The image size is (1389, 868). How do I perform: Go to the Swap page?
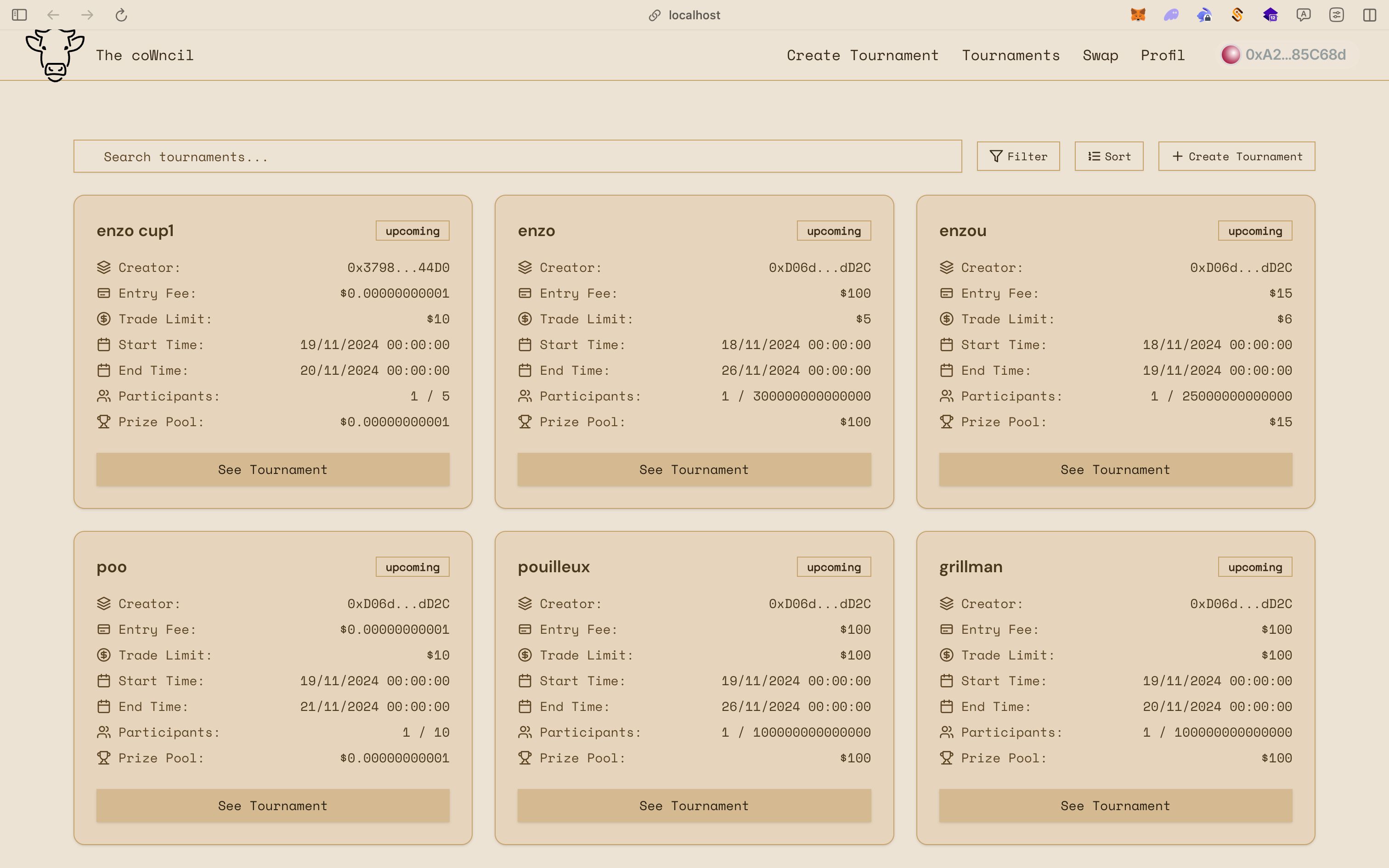(1100, 56)
